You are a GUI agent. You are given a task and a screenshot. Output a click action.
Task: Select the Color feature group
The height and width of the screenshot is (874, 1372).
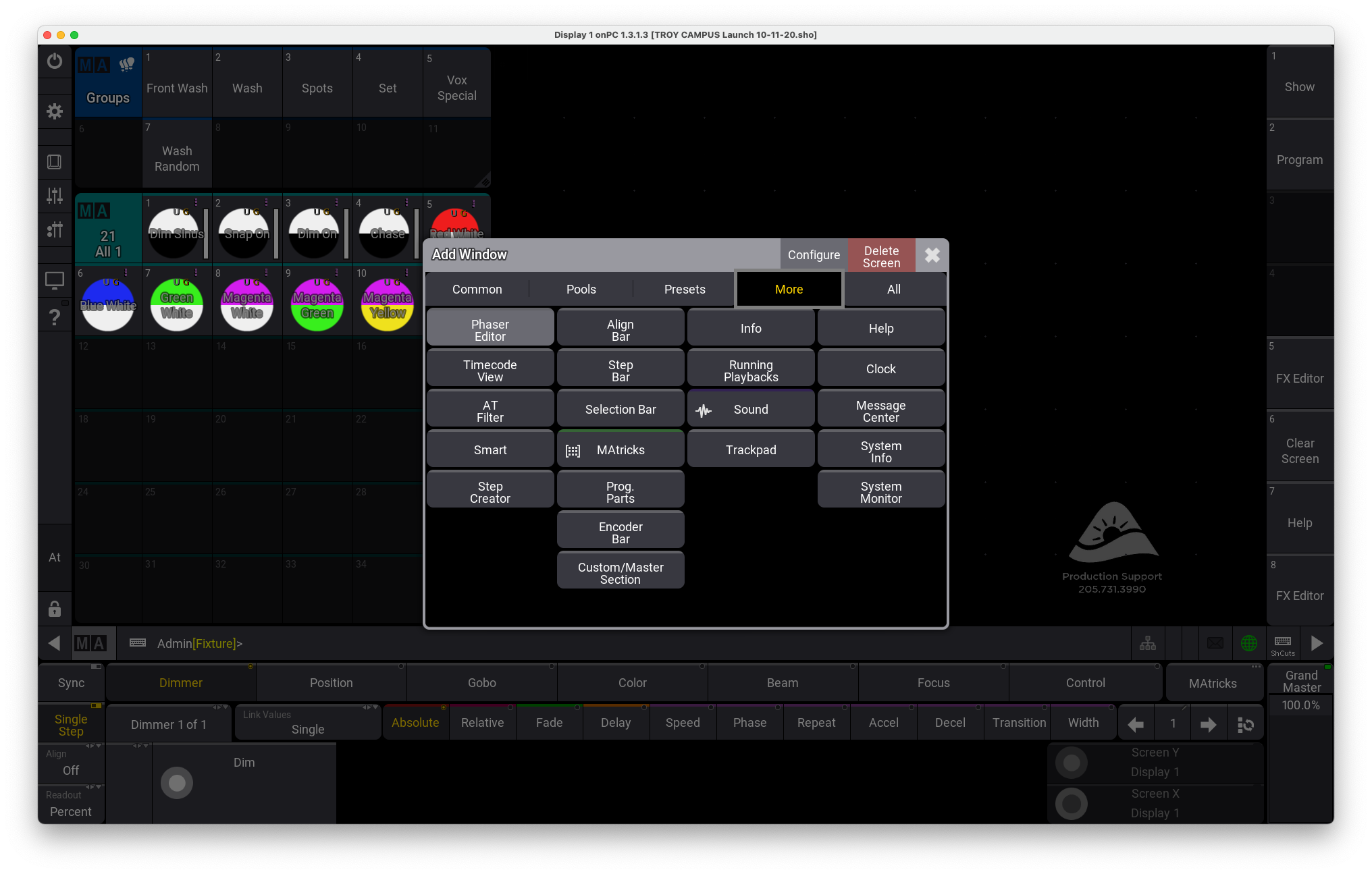[632, 683]
